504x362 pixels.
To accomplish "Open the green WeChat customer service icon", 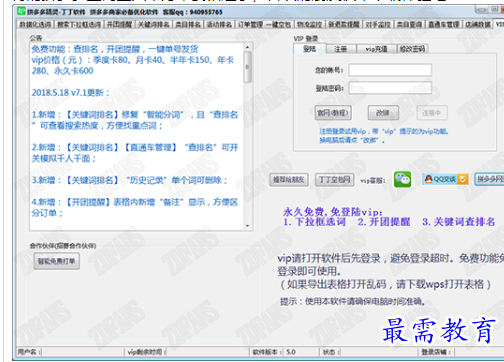I will pos(402,179).
